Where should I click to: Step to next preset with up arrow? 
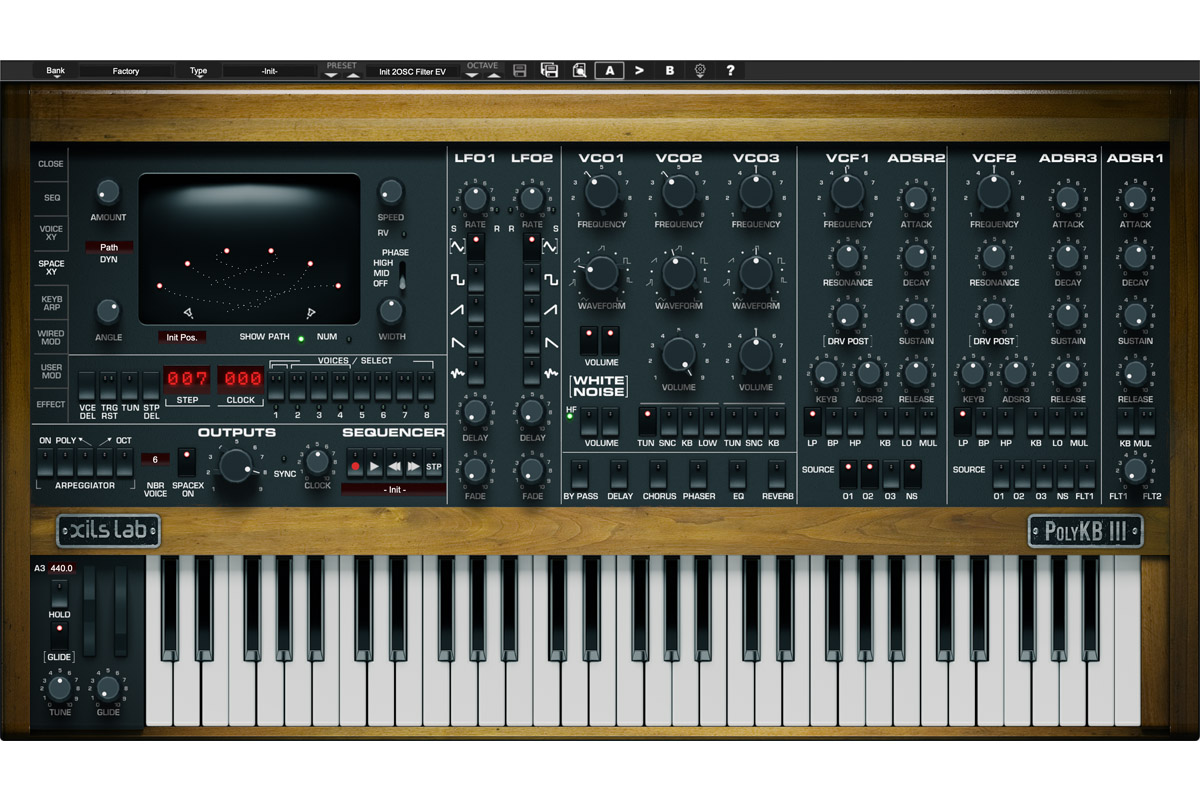351,75
